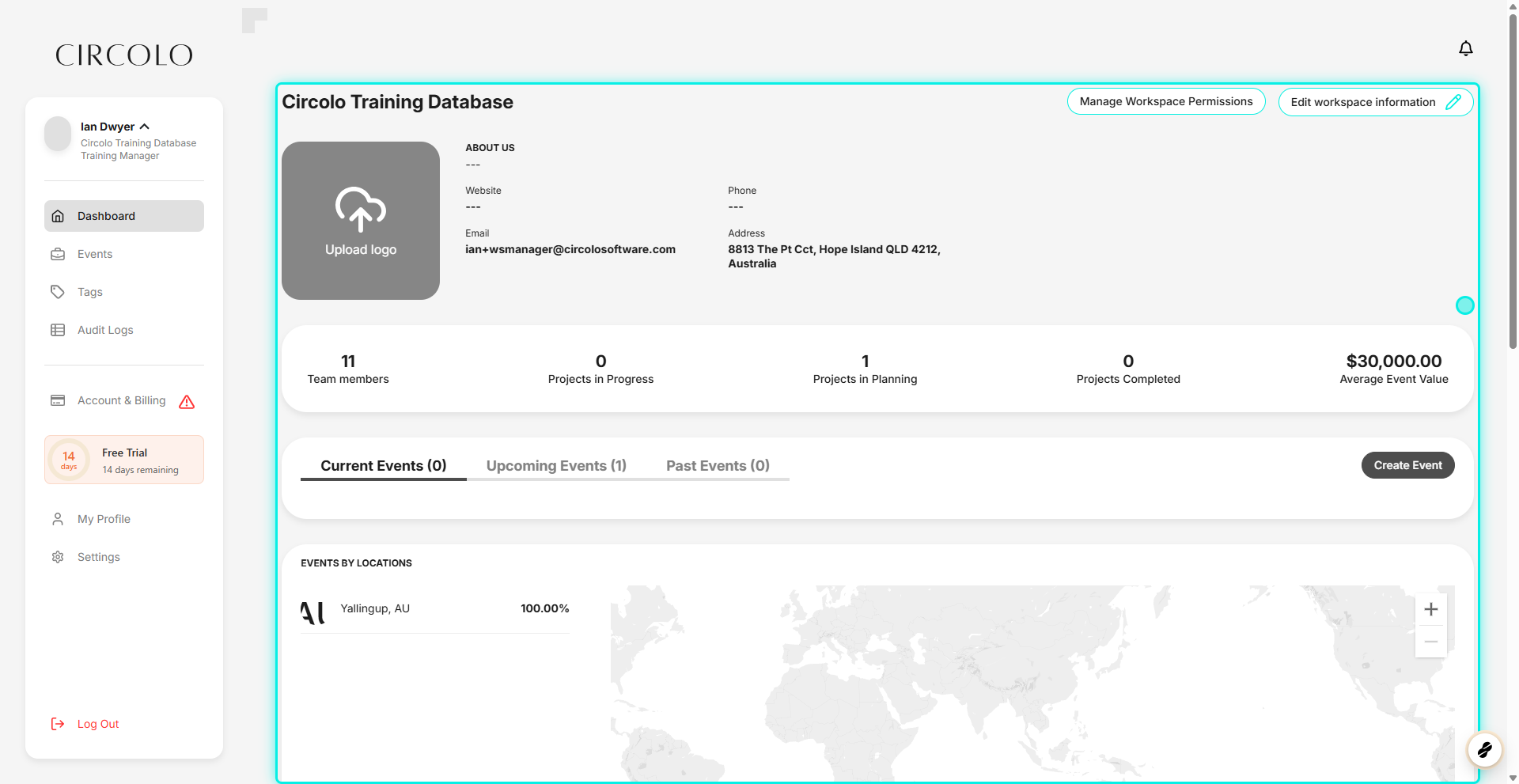Click the Circolo Training Database heading
The image size is (1519, 784).
coord(398,102)
